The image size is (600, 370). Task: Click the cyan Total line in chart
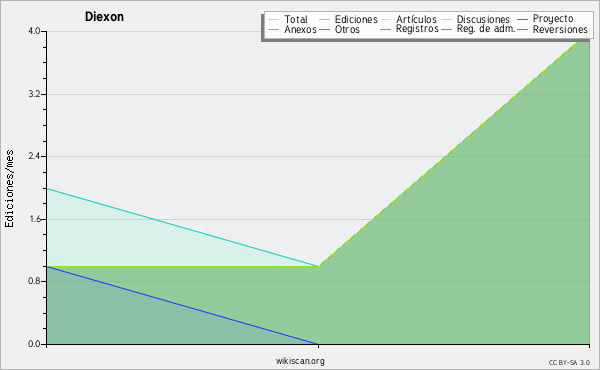(x=182, y=227)
